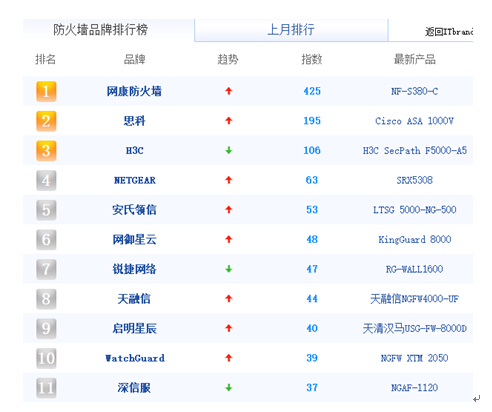Screen dimensions: 492x412
Task: Open the 思科 brand link
Action: pos(134,121)
